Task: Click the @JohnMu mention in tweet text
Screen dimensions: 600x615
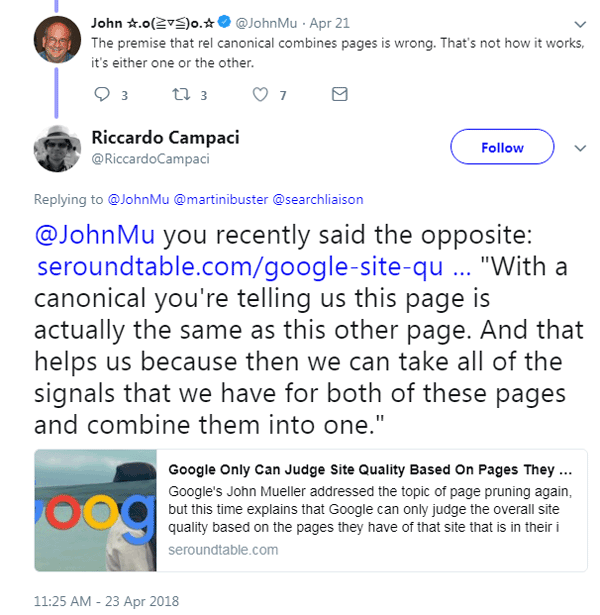Action: pyautogui.click(x=95, y=240)
